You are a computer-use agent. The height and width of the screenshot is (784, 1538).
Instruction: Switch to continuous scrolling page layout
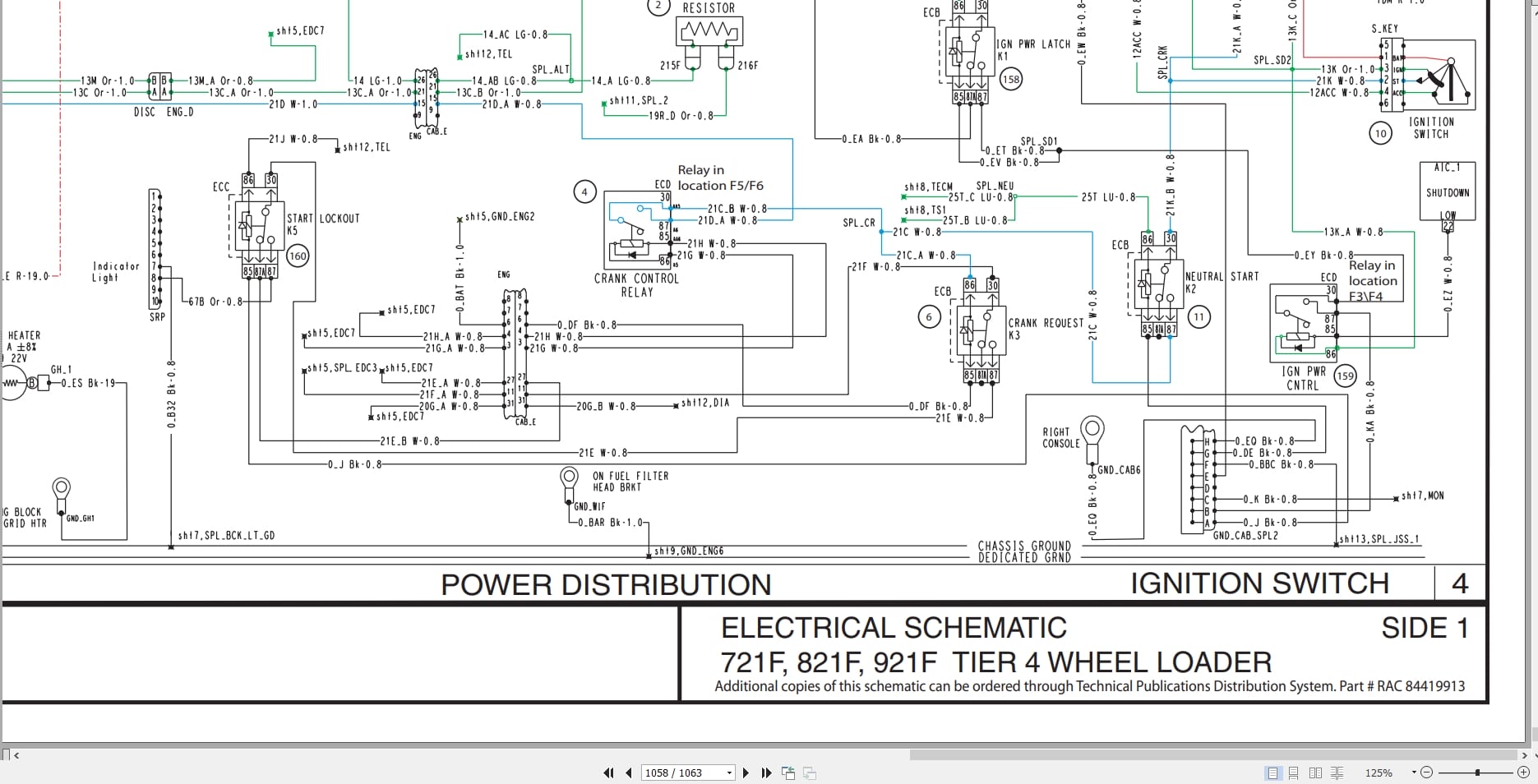[x=1295, y=772]
